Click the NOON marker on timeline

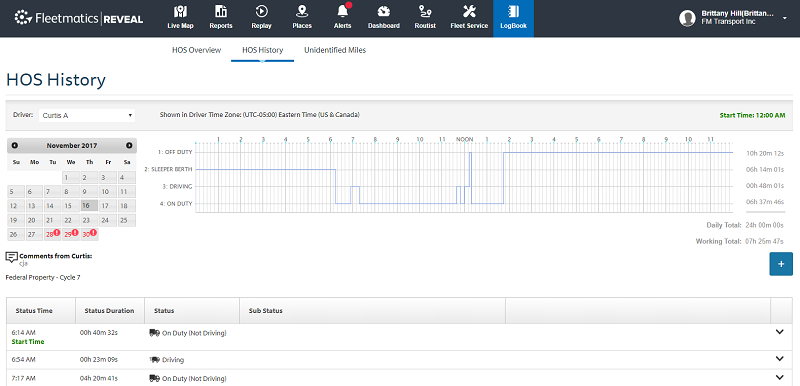(x=464, y=139)
